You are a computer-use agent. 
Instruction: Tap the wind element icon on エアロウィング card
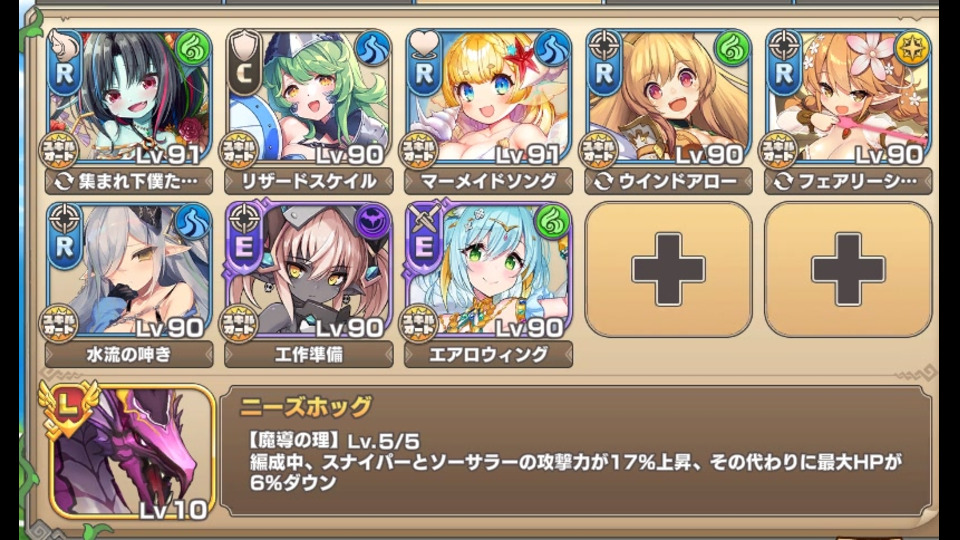click(x=552, y=222)
